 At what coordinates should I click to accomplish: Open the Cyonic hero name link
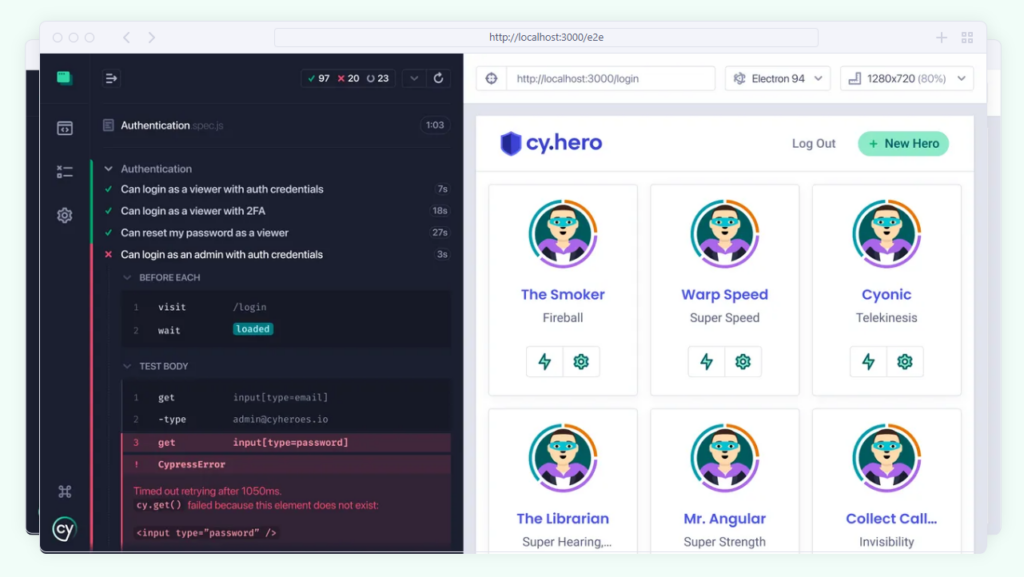point(886,294)
